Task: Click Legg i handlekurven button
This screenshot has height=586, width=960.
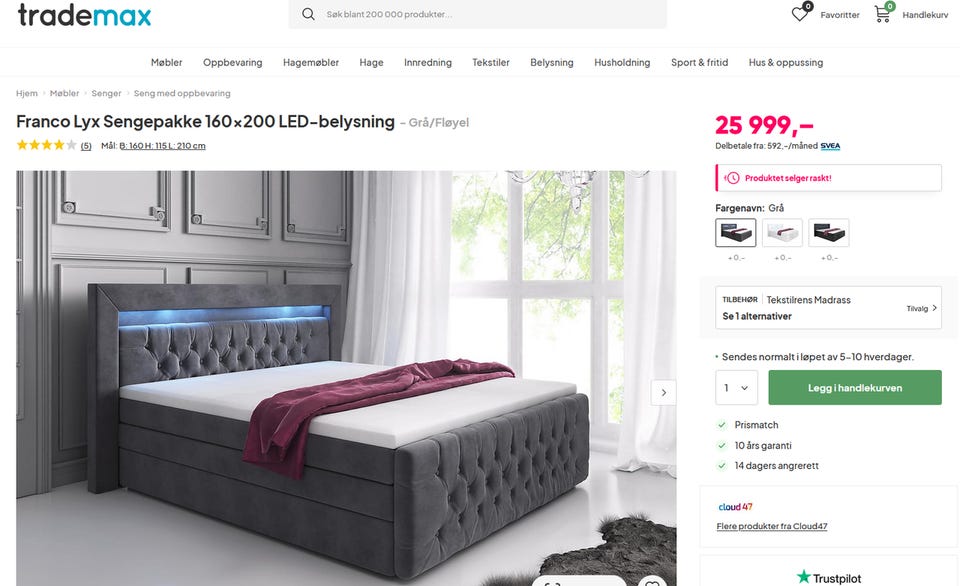Action: 855,388
